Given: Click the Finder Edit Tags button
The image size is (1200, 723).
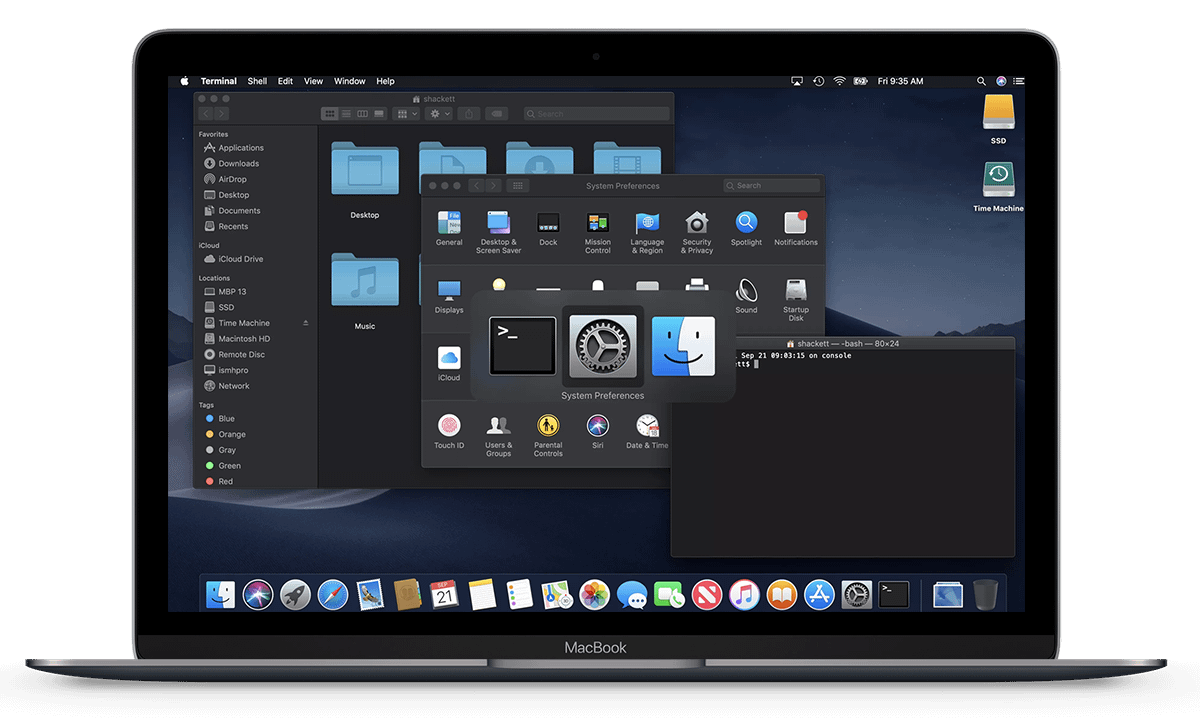Looking at the screenshot, I should [x=497, y=114].
